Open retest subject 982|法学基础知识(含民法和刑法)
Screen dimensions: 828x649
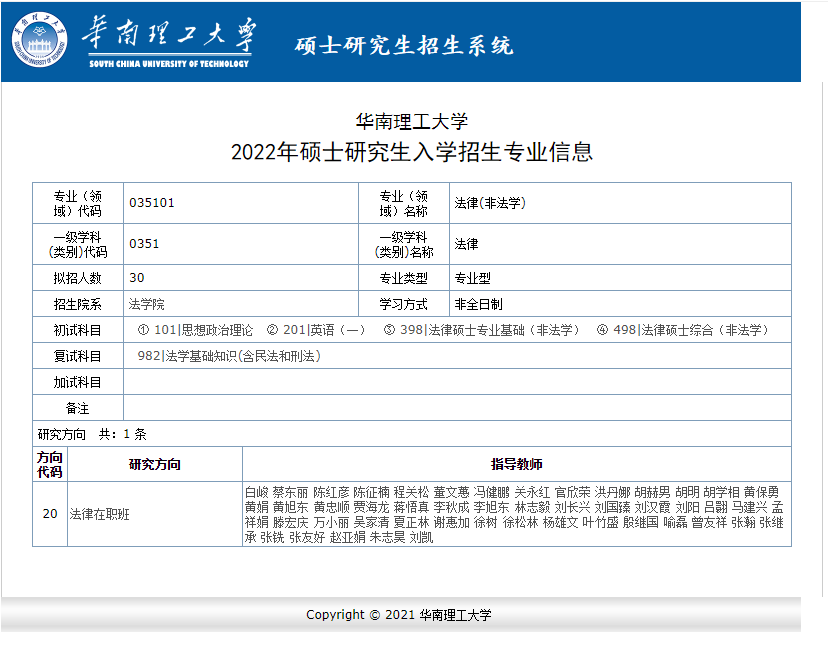click(x=229, y=356)
